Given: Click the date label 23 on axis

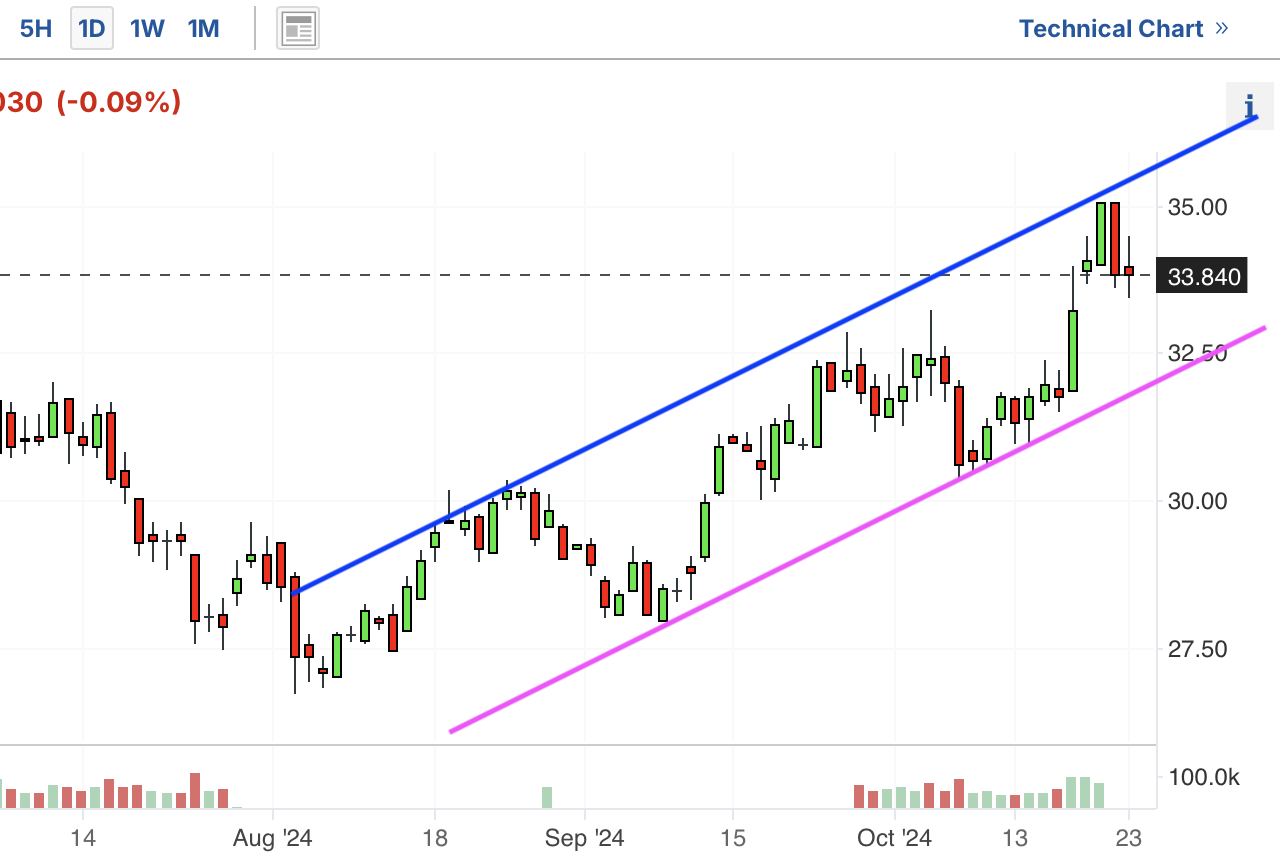Looking at the screenshot, I should pos(1129,838).
